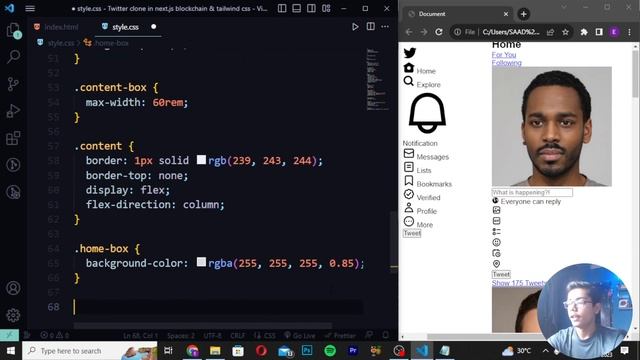Change UTF-8 encoding in status bar
Image resolution: width=640 pixels, height=360 pixels.
point(213,336)
